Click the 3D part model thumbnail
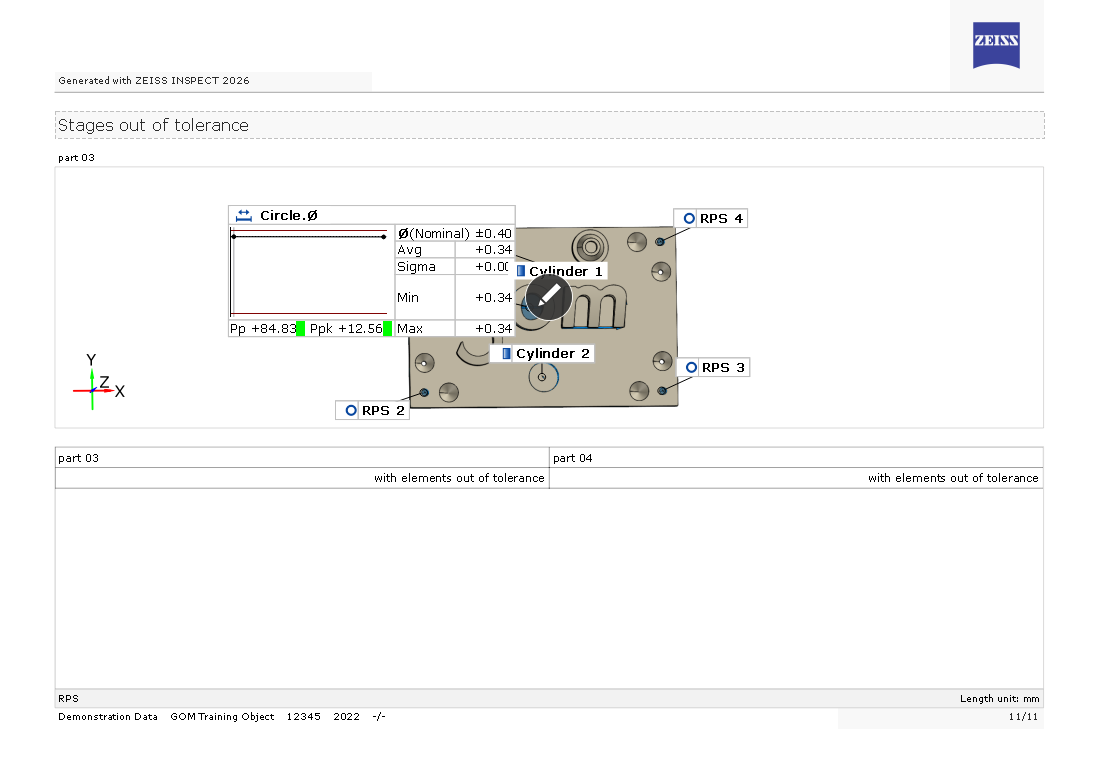The width and height of the screenshot is (1107, 782). [x=600, y=370]
